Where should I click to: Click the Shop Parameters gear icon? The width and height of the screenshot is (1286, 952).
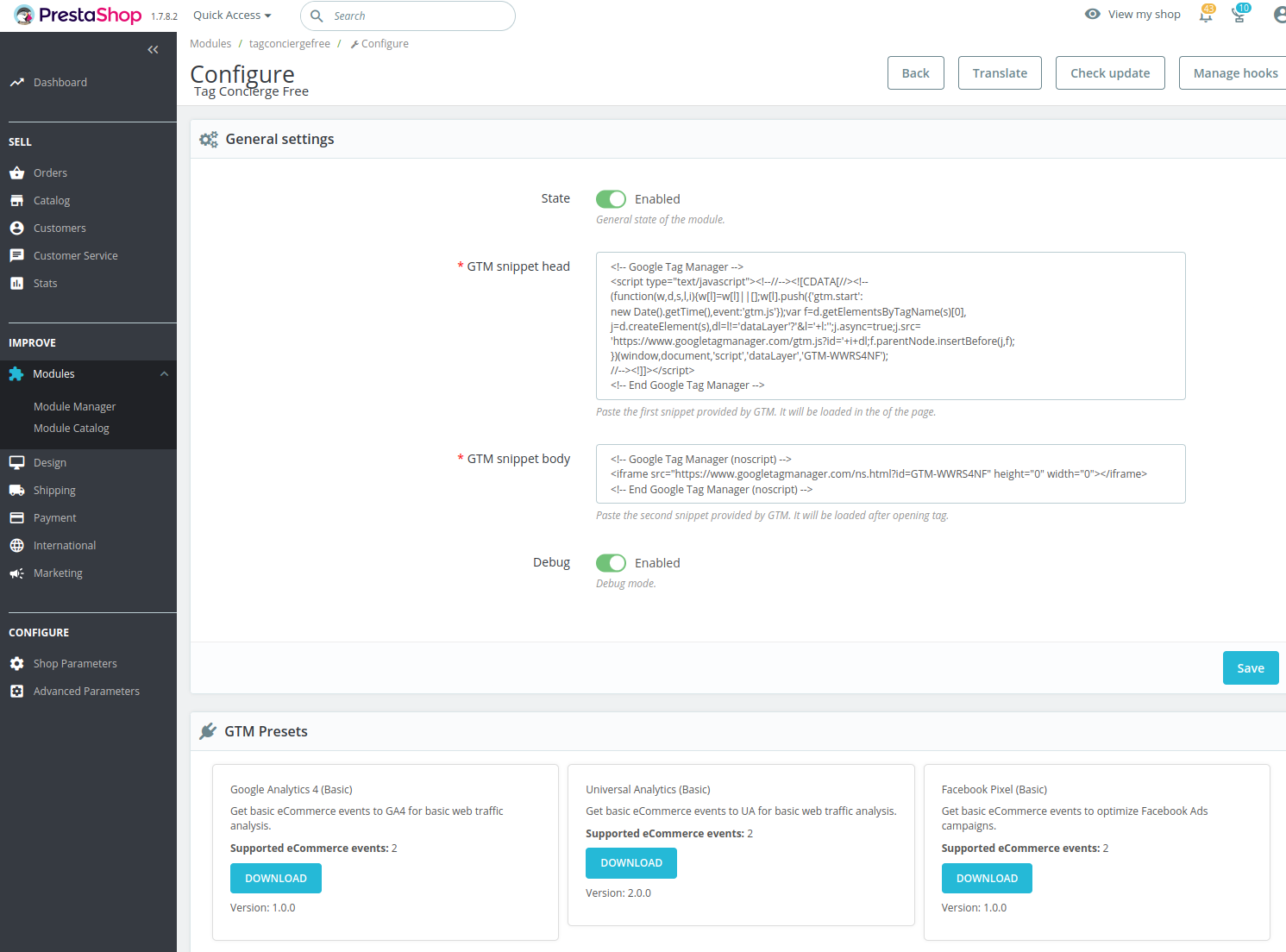(16, 664)
